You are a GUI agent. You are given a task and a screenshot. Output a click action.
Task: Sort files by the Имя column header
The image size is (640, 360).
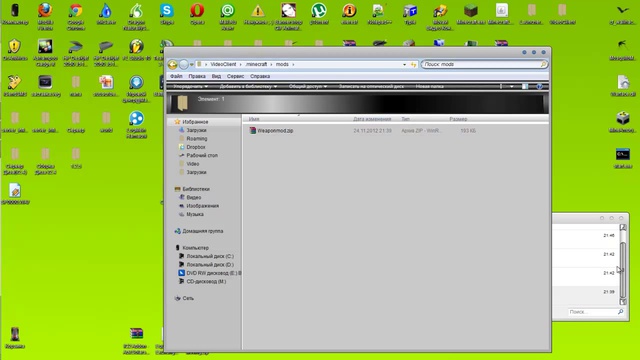point(254,119)
